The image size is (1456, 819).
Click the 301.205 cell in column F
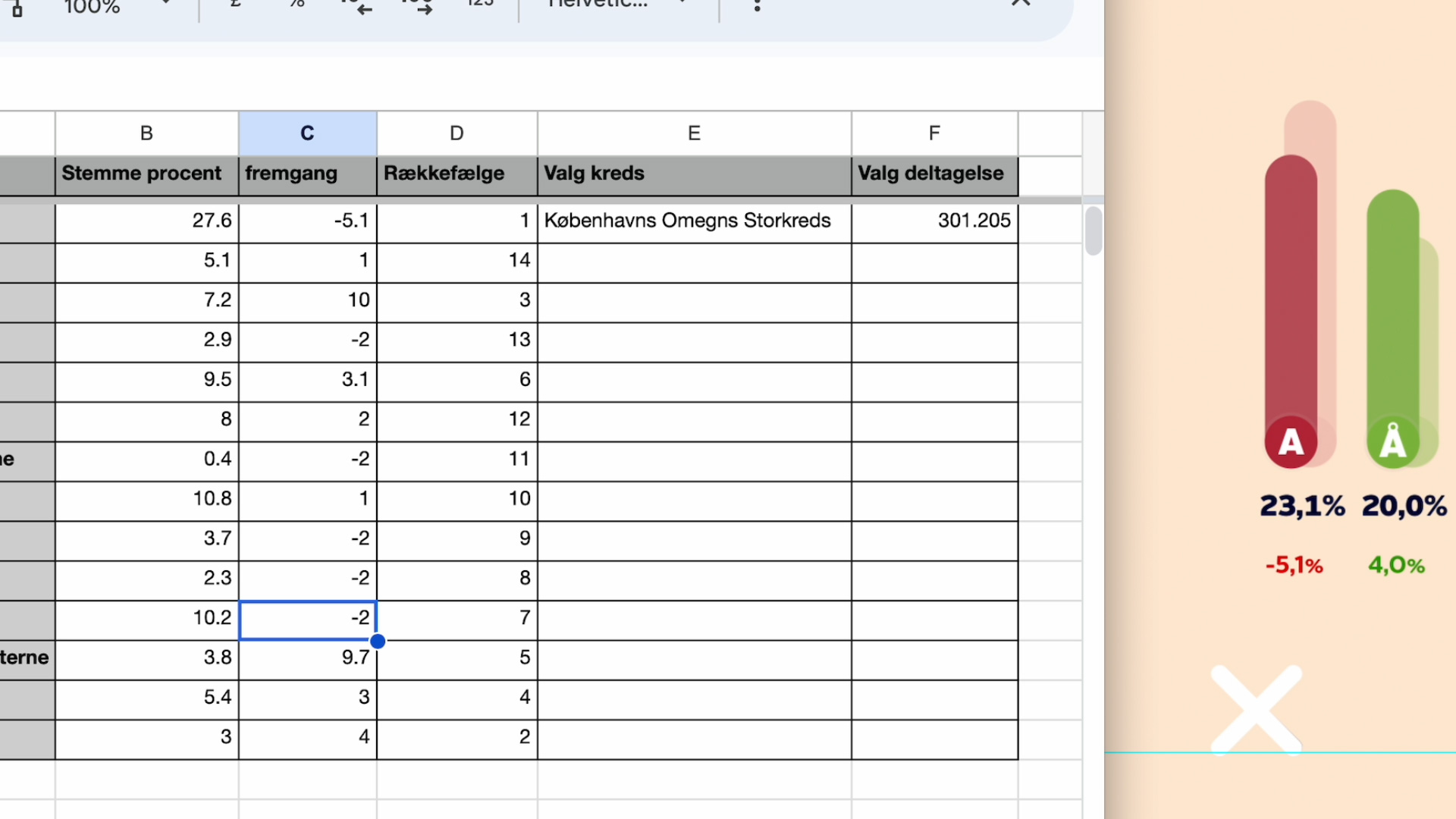(x=934, y=221)
